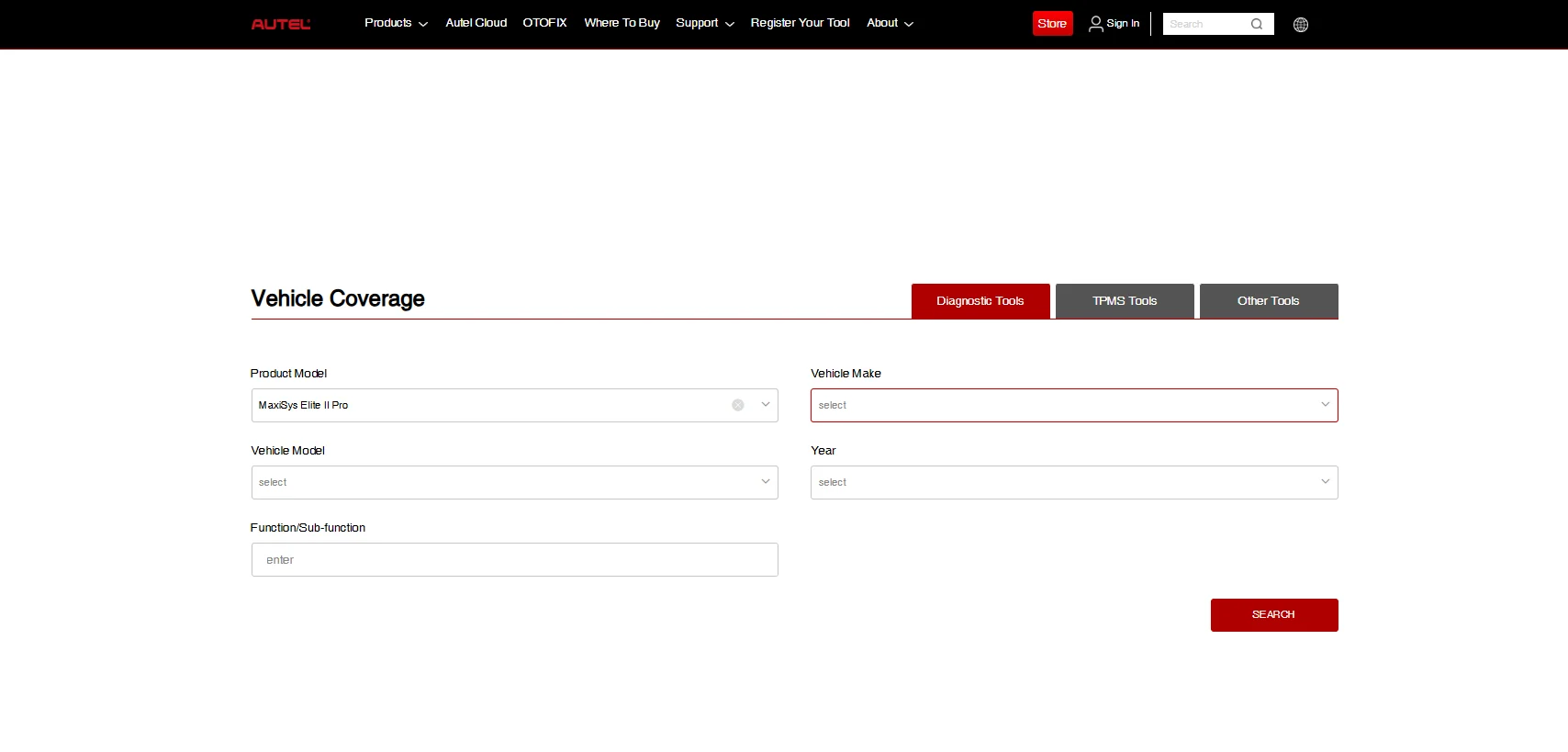Click the red Store button

[1052, 24]
